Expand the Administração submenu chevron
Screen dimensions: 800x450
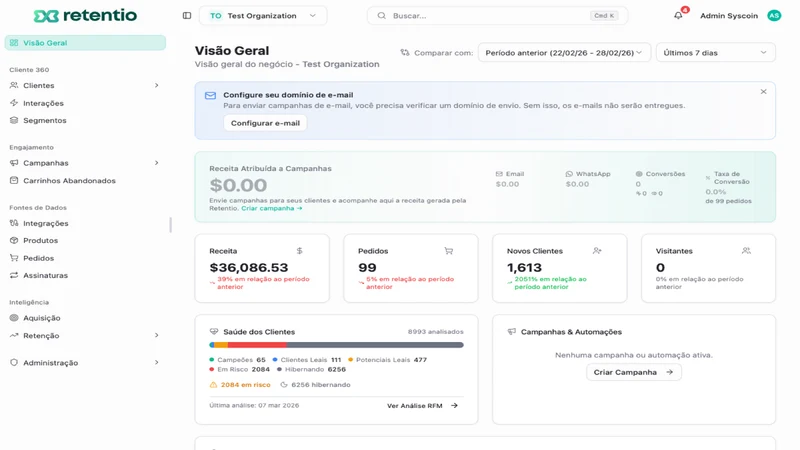(157, 362)
